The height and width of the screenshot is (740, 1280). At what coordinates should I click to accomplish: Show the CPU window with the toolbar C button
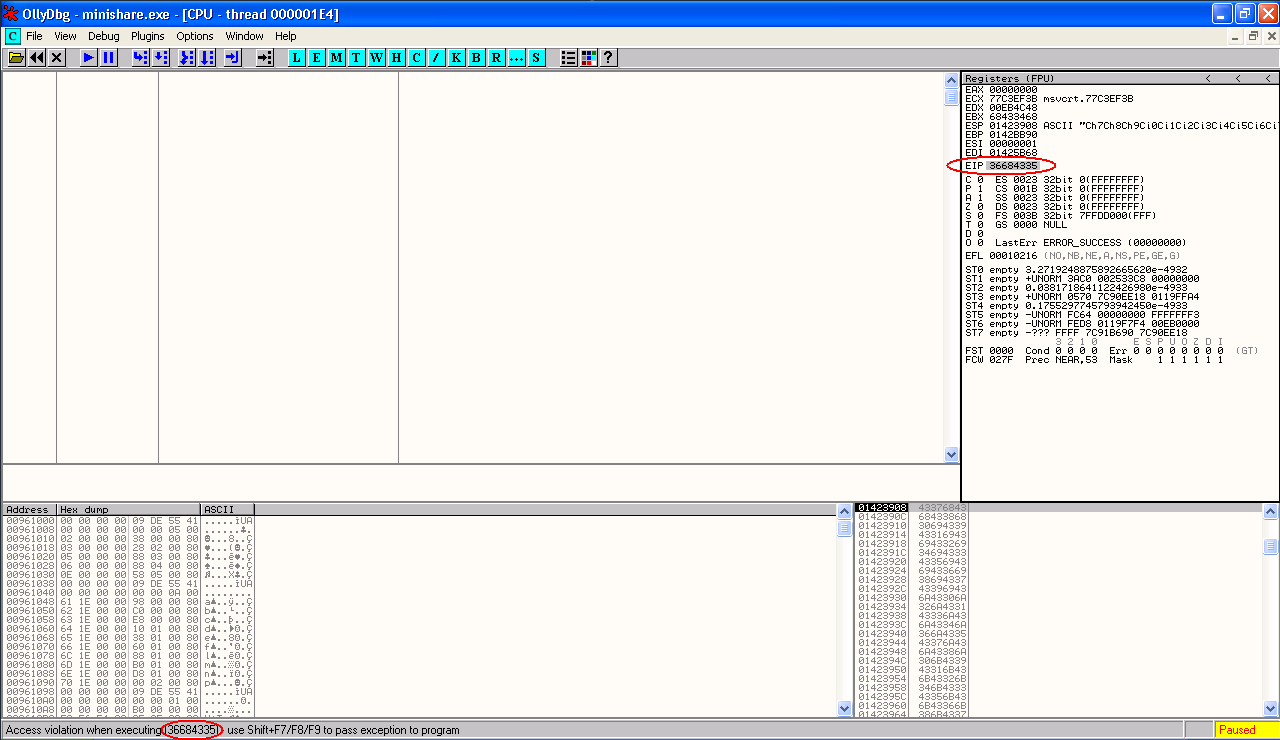417,58
